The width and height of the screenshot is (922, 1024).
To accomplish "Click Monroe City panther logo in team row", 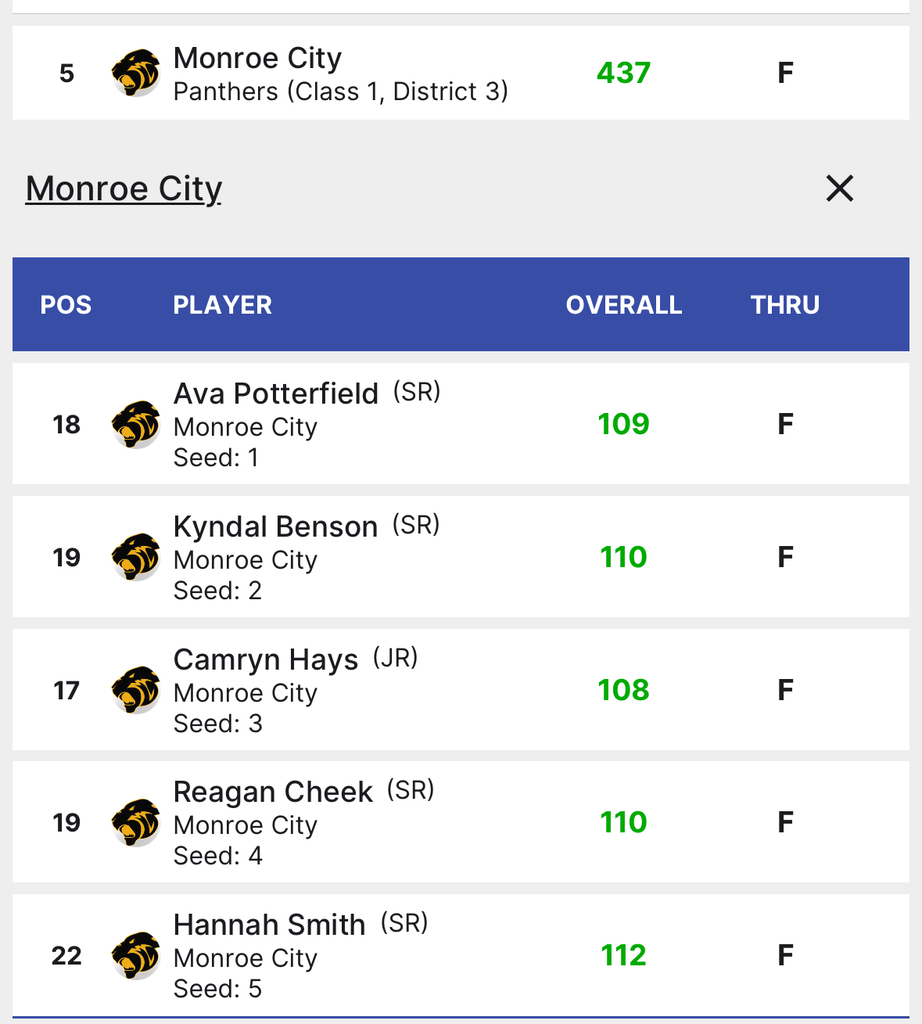I will click(x=136, y=73).
